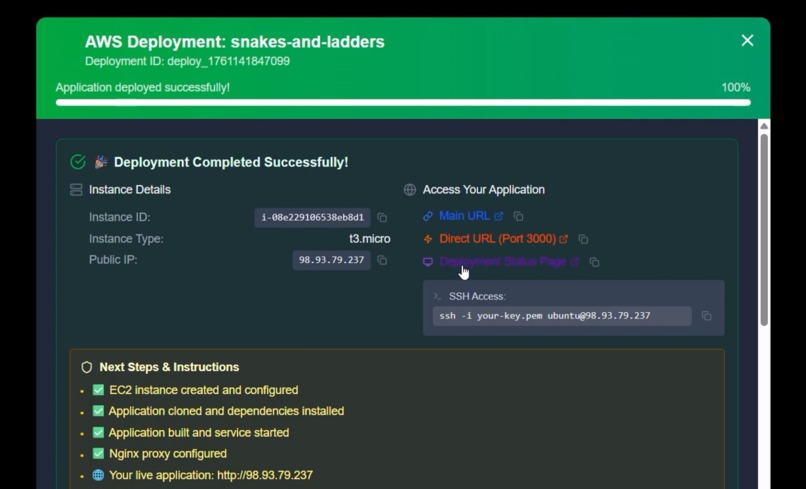Copy the Direct URL (Port 3000)
This screenshot has height=489, width=806.
(583, 239)
